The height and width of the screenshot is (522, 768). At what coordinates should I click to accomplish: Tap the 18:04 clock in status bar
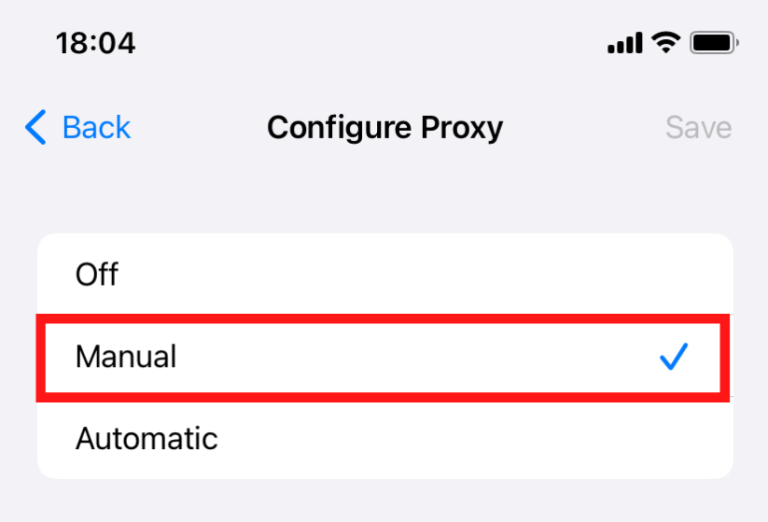(95, 43)
